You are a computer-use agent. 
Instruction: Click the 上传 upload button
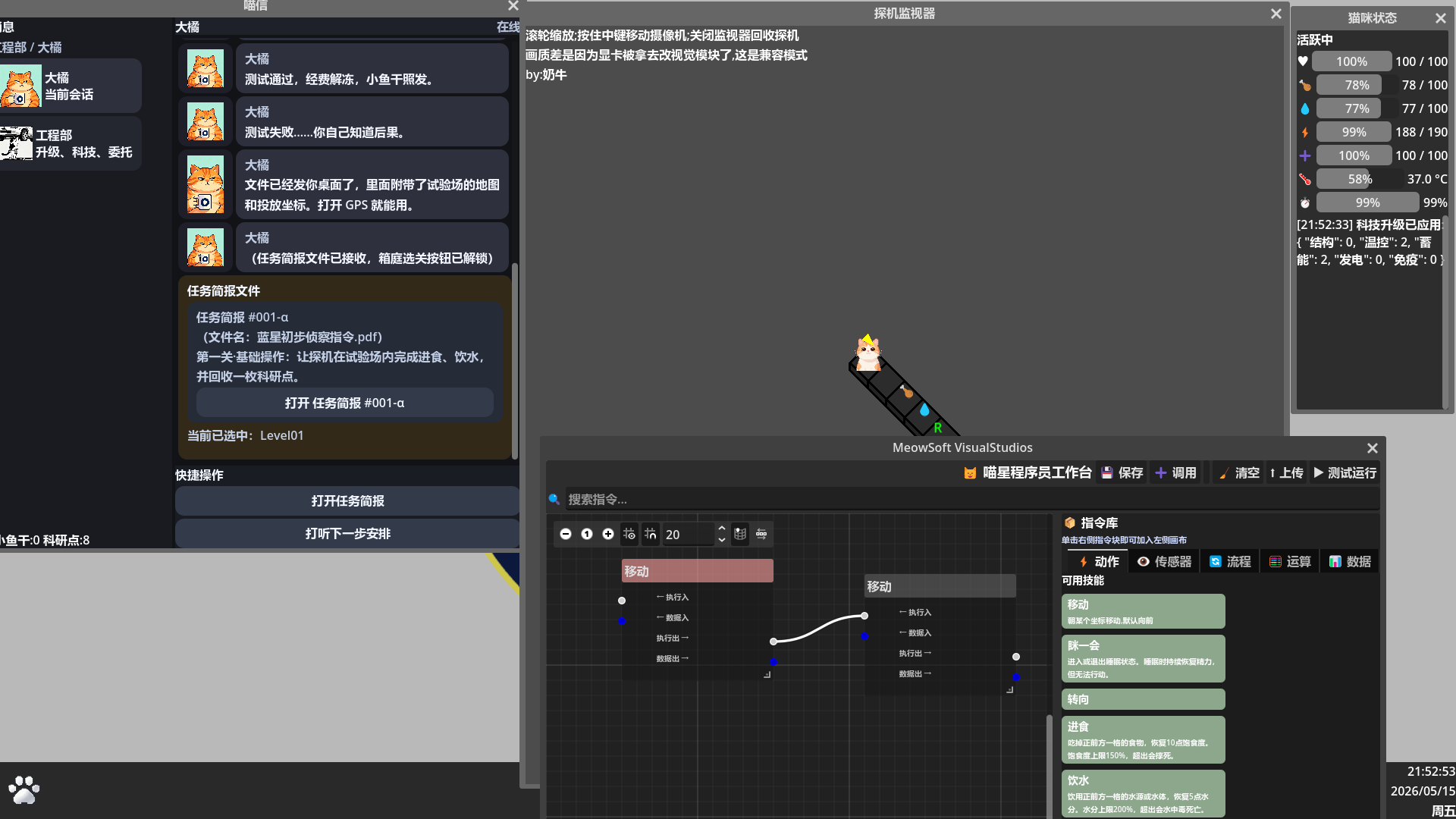(x=1287, y=472)
